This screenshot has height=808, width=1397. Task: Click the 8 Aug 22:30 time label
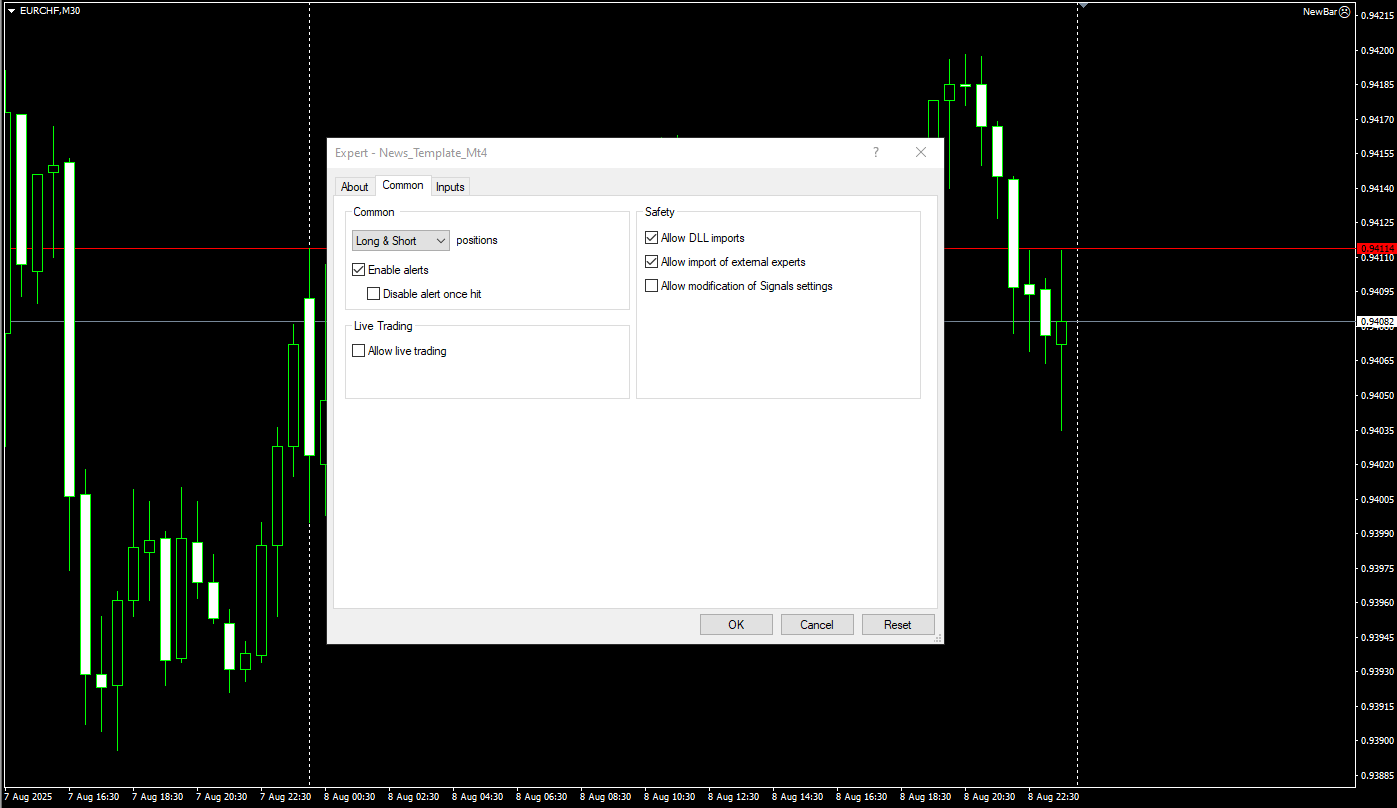pyautogui.click(x=1053, y=797)
